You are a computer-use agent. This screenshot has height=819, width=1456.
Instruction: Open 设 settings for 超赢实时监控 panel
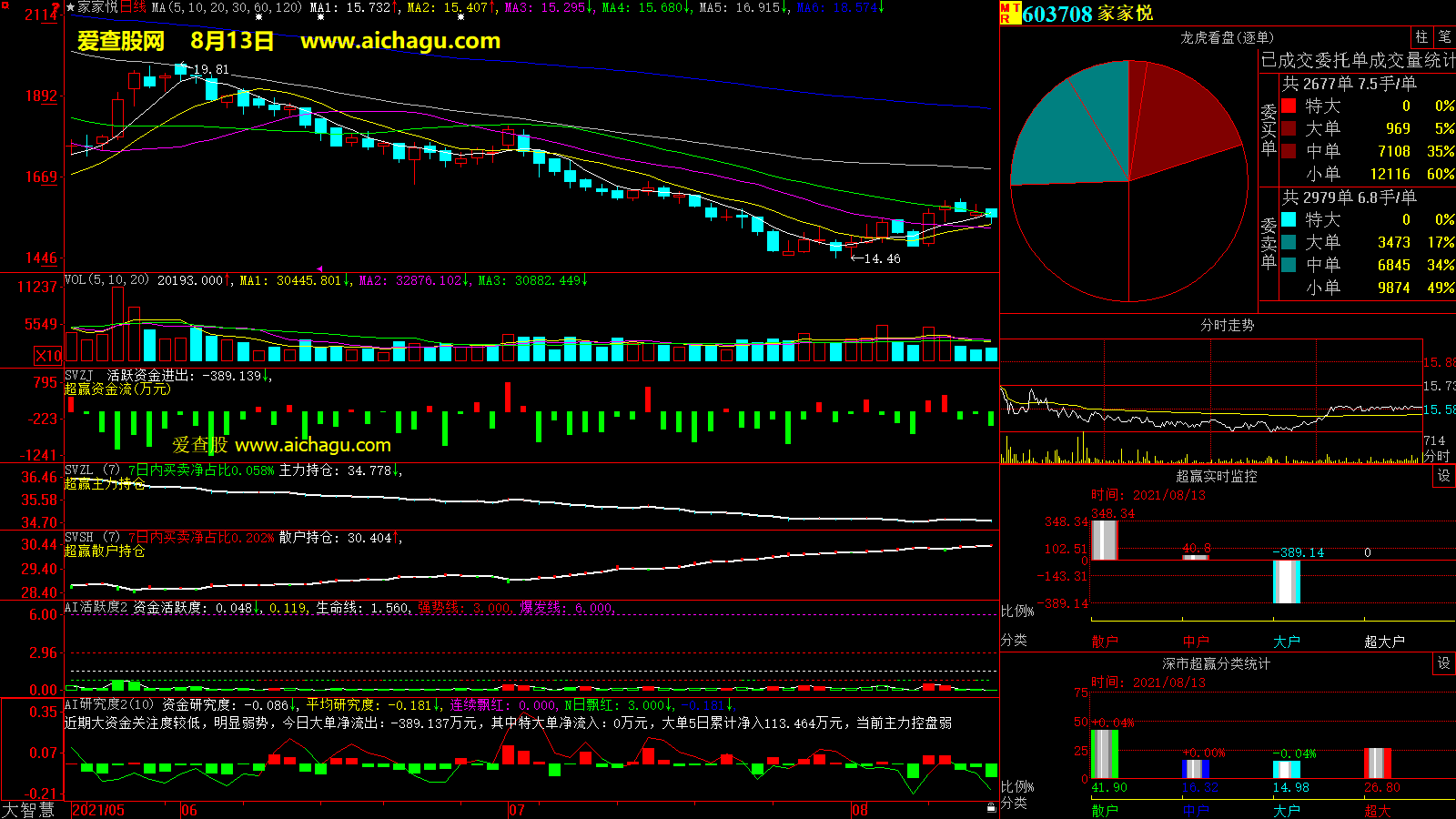point(1444,476)
